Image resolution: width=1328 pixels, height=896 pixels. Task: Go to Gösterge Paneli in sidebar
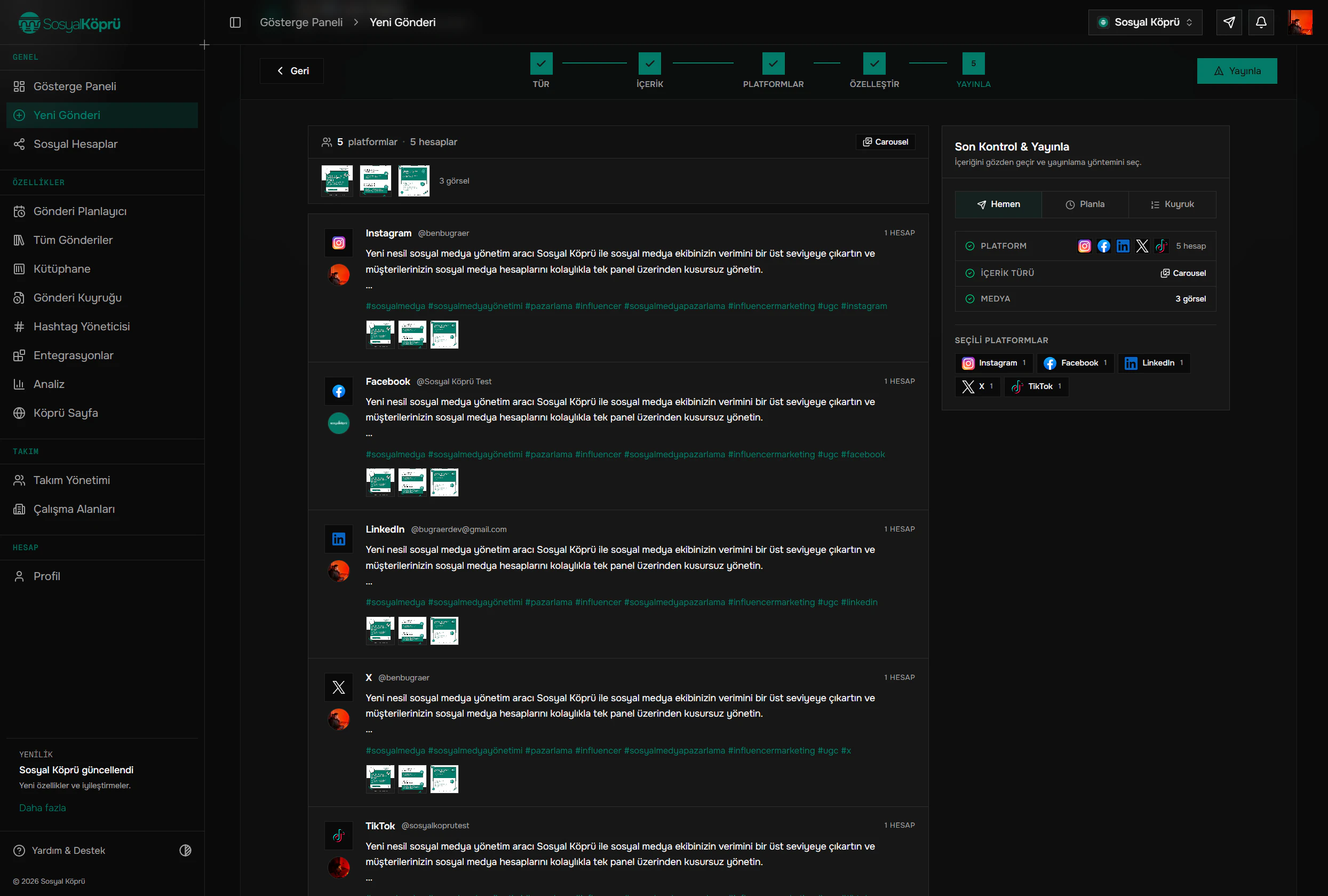pos(102,86)
